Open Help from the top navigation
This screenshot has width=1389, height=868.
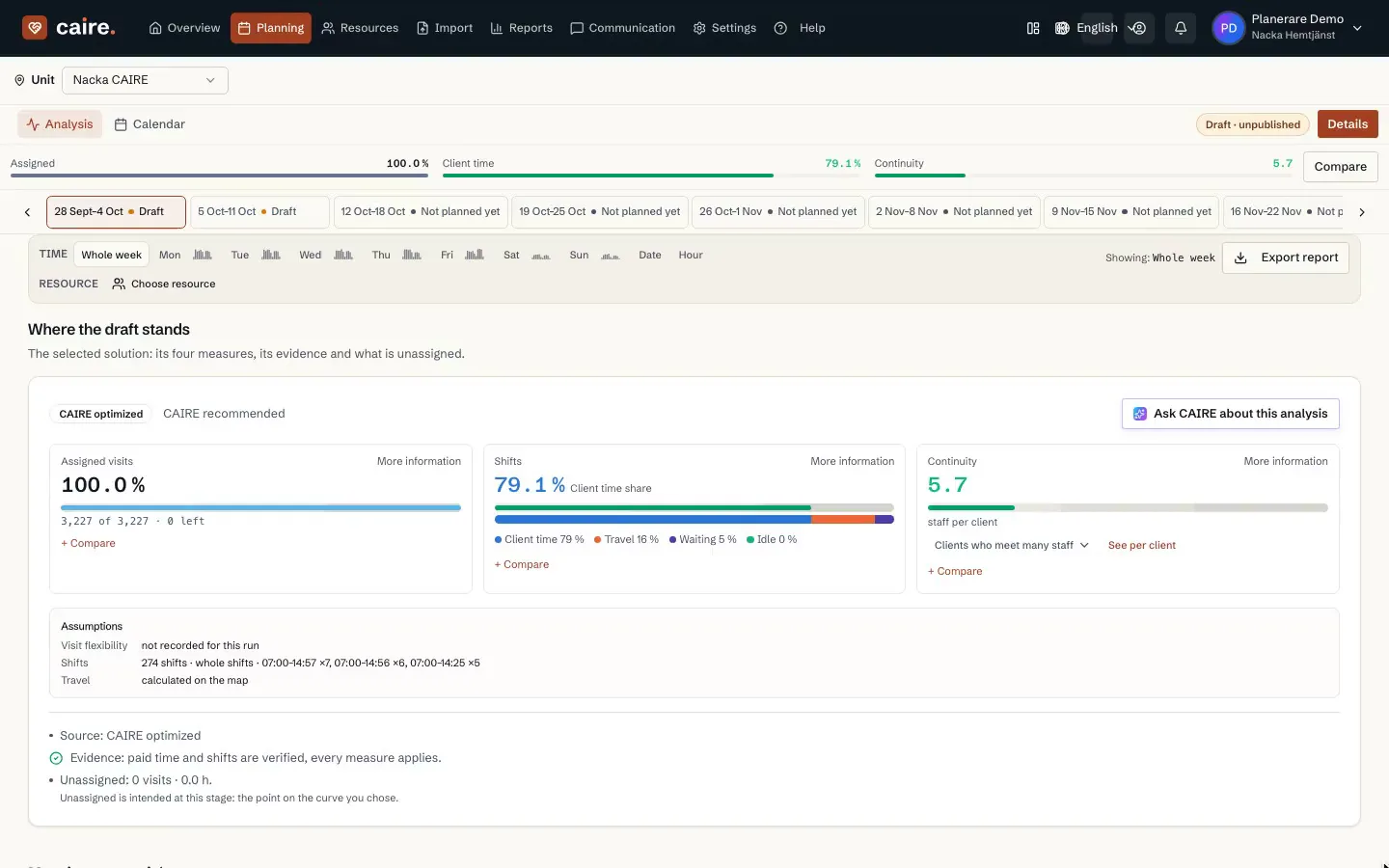(800, 28)
